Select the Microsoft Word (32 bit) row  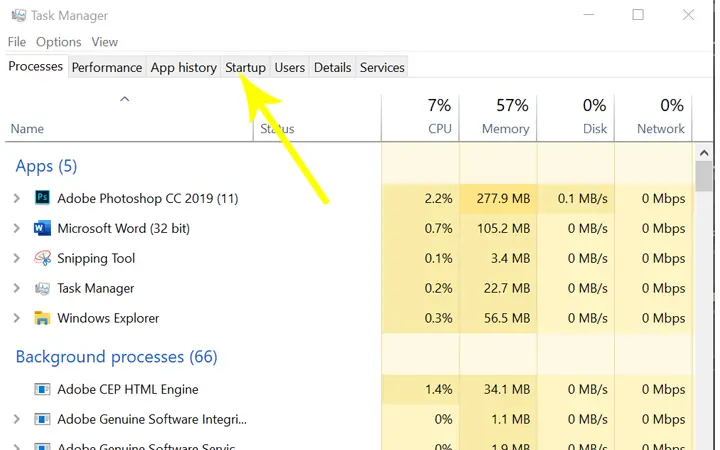tap(349, 228)
